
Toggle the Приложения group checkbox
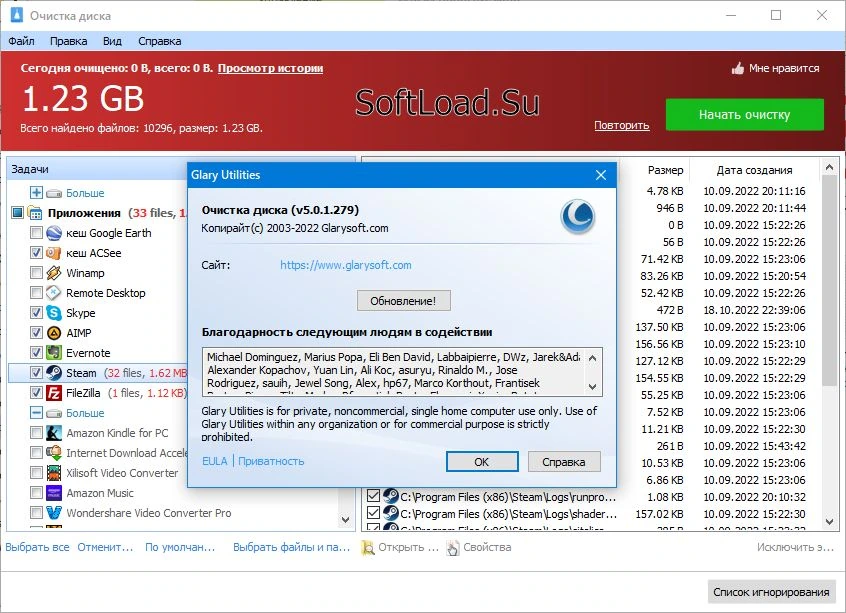click(17, 213)
